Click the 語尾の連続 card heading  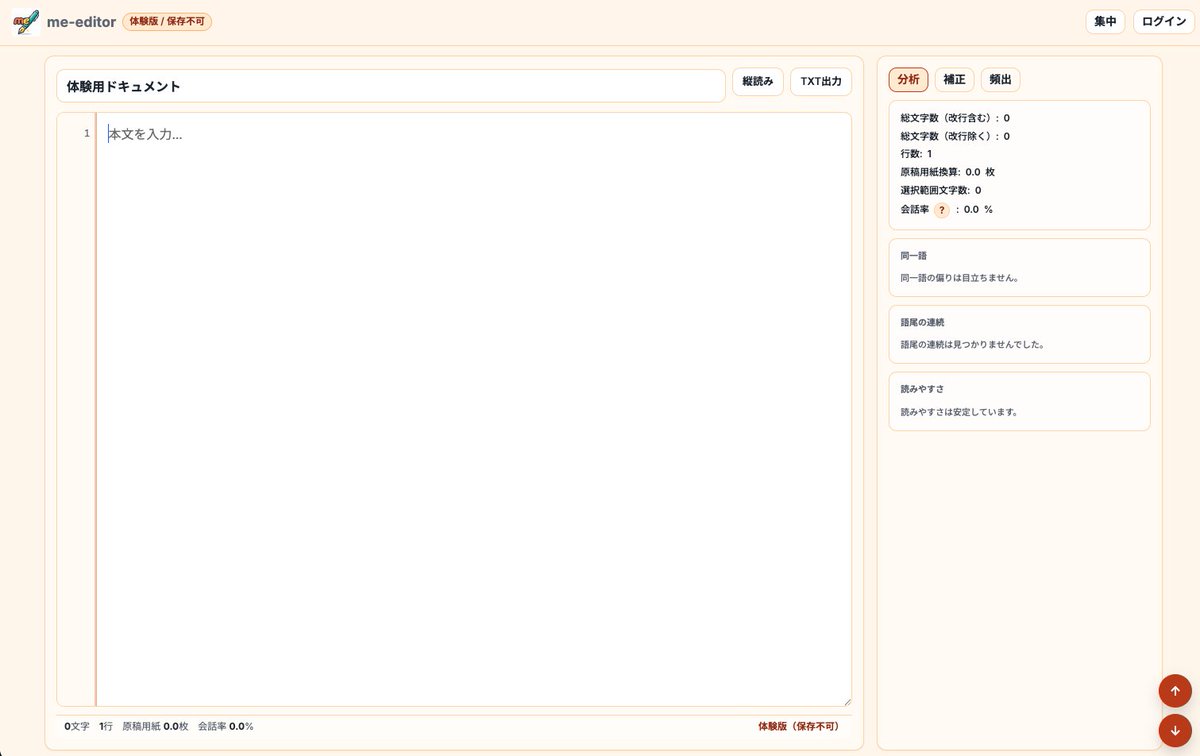click(x=922, y=323)
